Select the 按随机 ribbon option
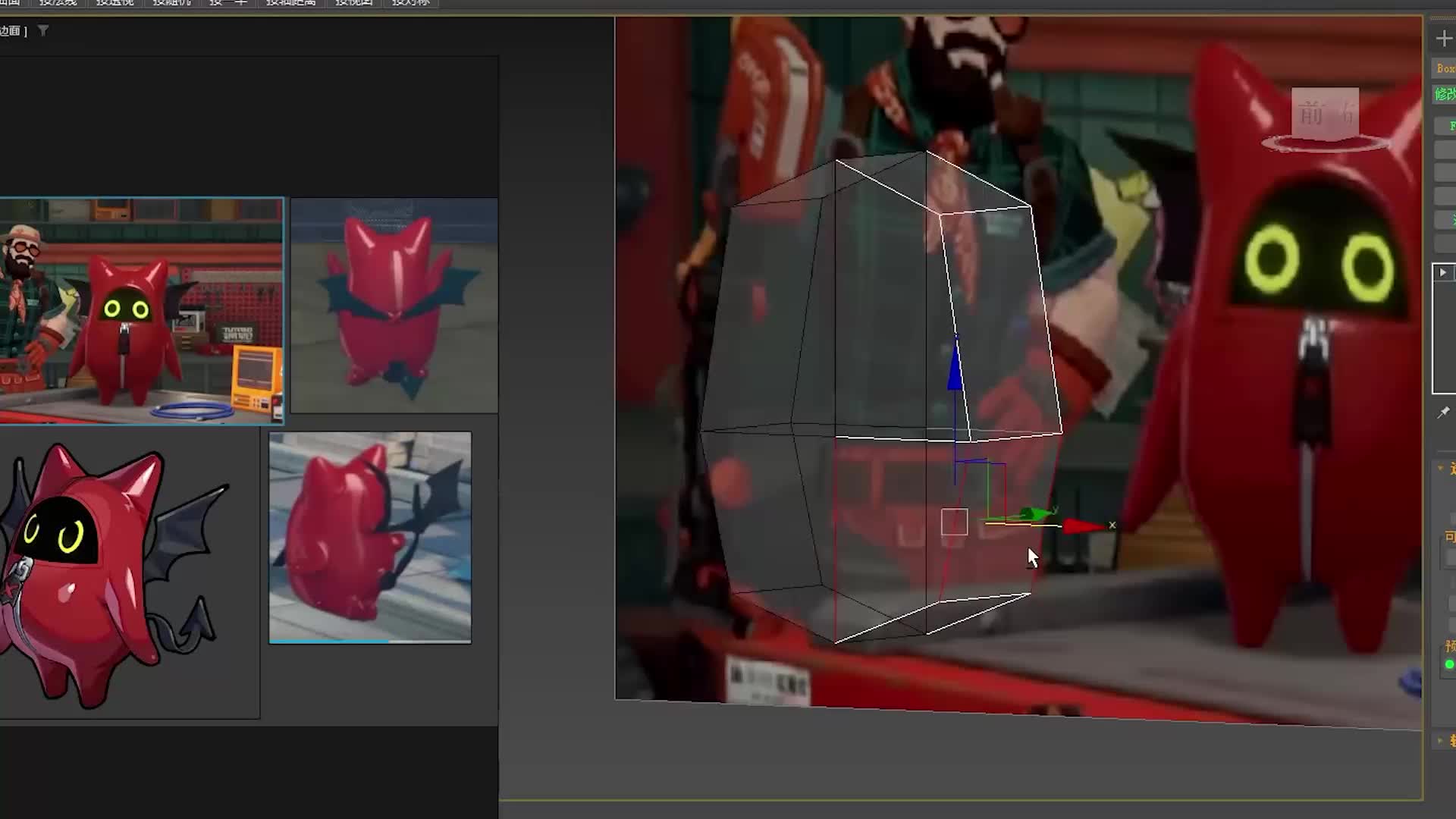Screen dimensions: 1456x819 [171, 3]
